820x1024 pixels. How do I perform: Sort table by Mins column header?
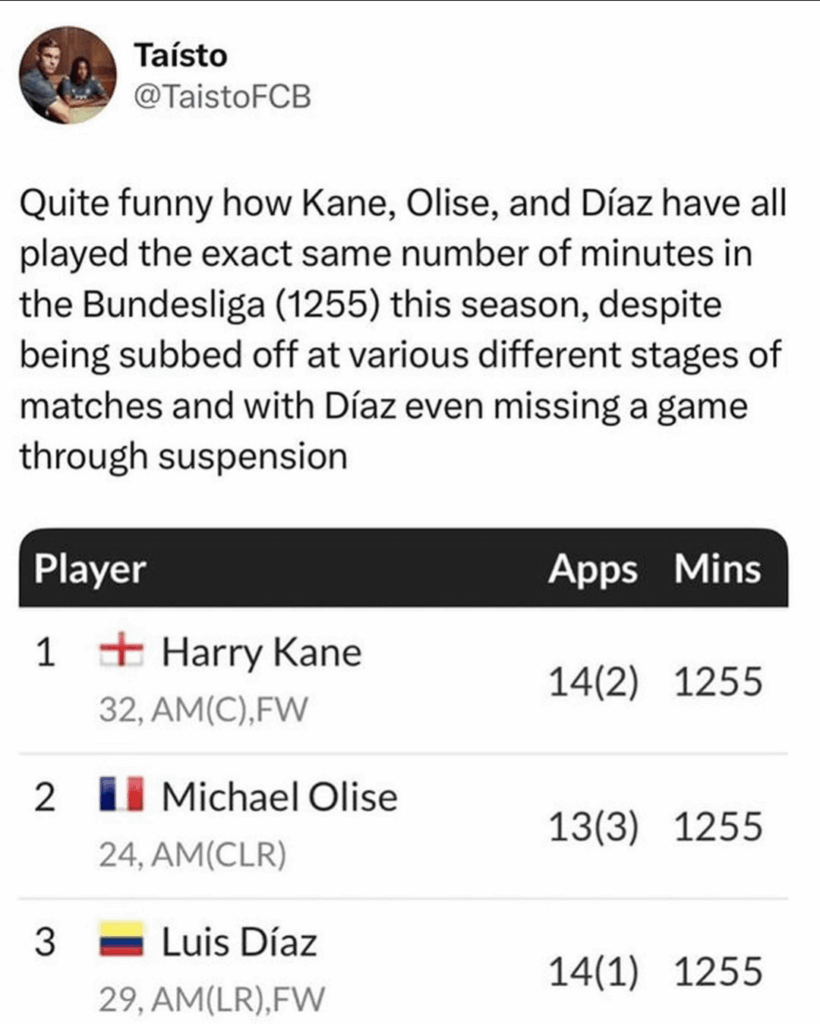click(x=716, y=570)
